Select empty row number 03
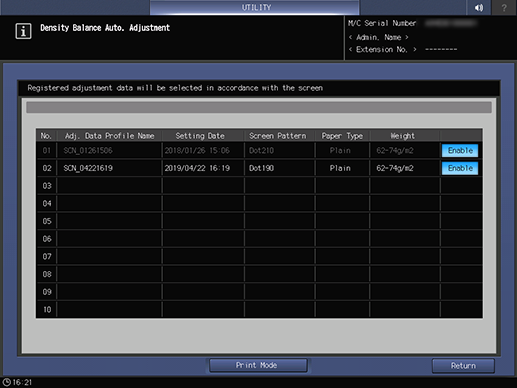The height and width of the screenshot is (388, 517). pos(259,186)
